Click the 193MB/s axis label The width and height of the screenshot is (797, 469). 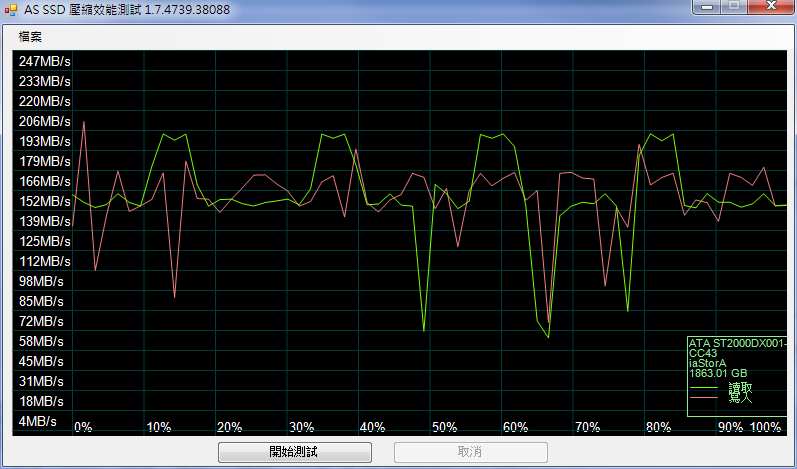click(x=45, y=141)
